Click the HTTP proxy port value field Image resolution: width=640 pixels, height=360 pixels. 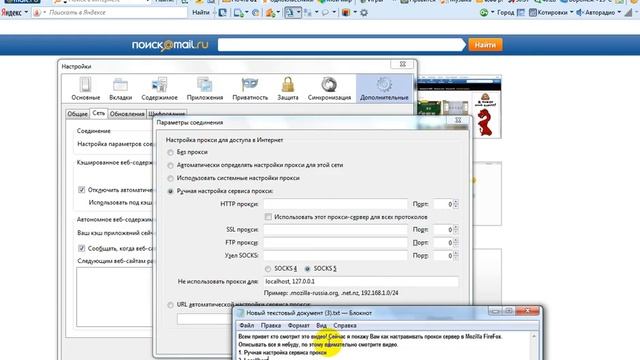[x=443, y=204]
